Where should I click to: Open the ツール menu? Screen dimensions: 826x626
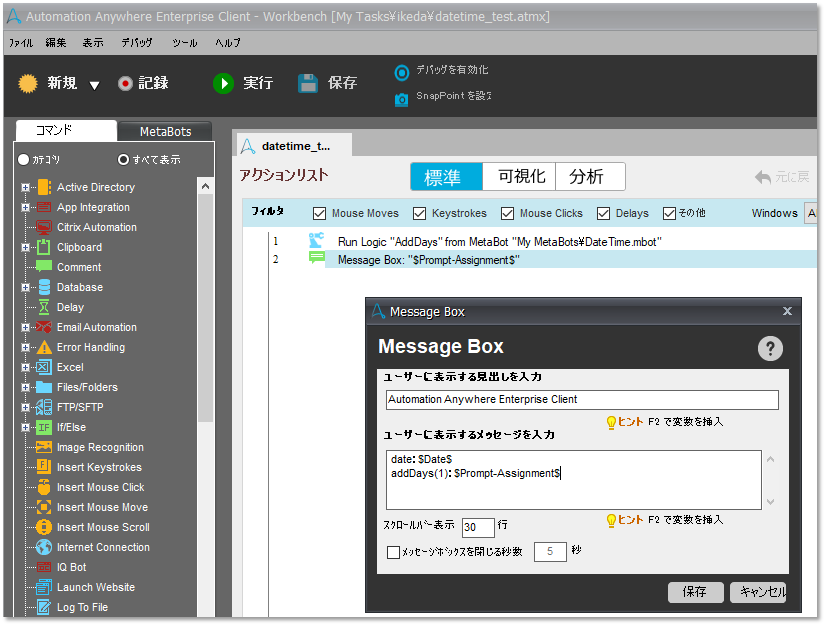click(x=185, y=43)
